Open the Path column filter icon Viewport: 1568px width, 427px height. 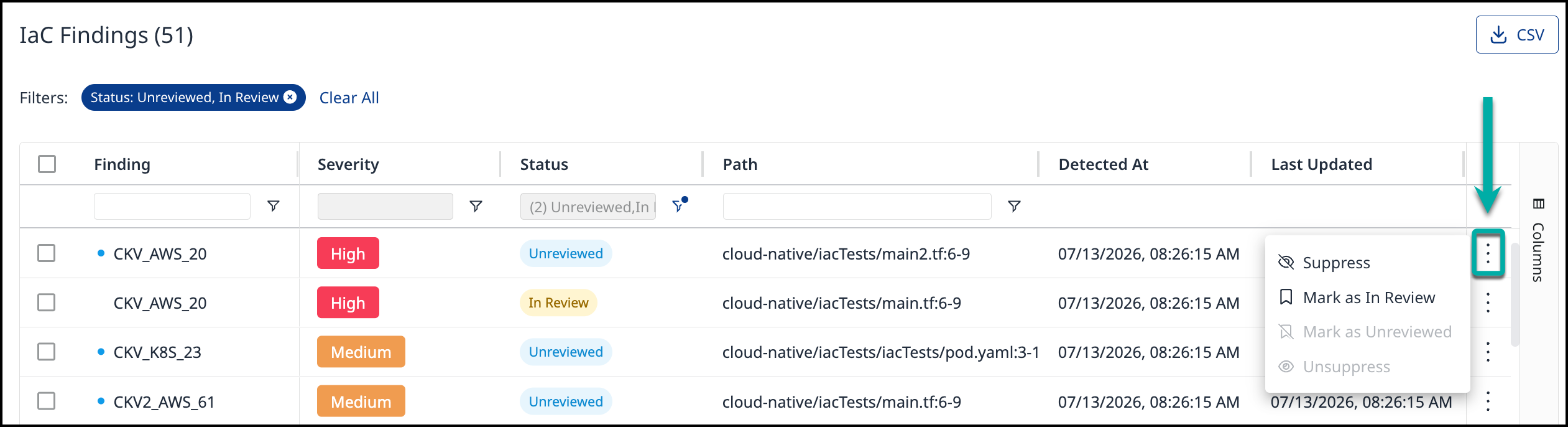1014,206
